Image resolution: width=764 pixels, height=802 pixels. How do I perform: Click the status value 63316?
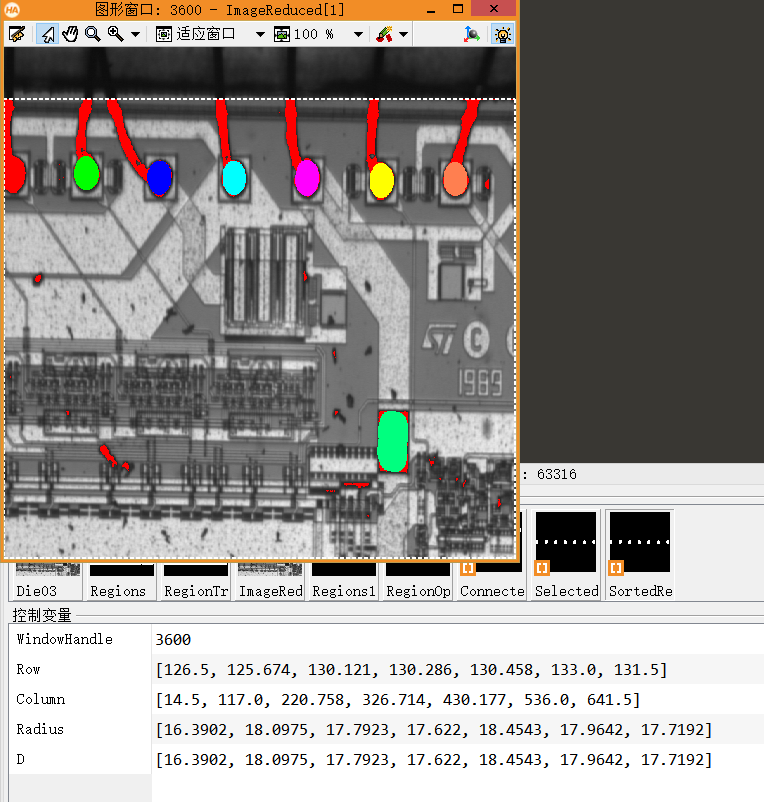coord(556,475)
